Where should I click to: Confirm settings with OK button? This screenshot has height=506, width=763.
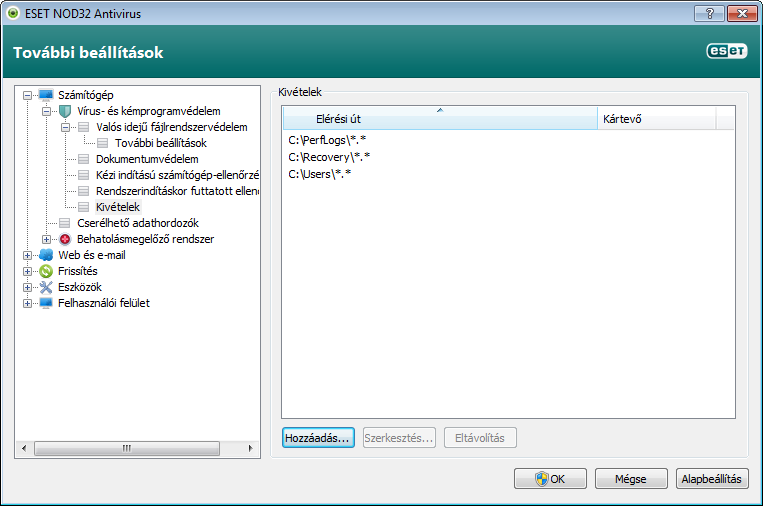tap(550, 479)
